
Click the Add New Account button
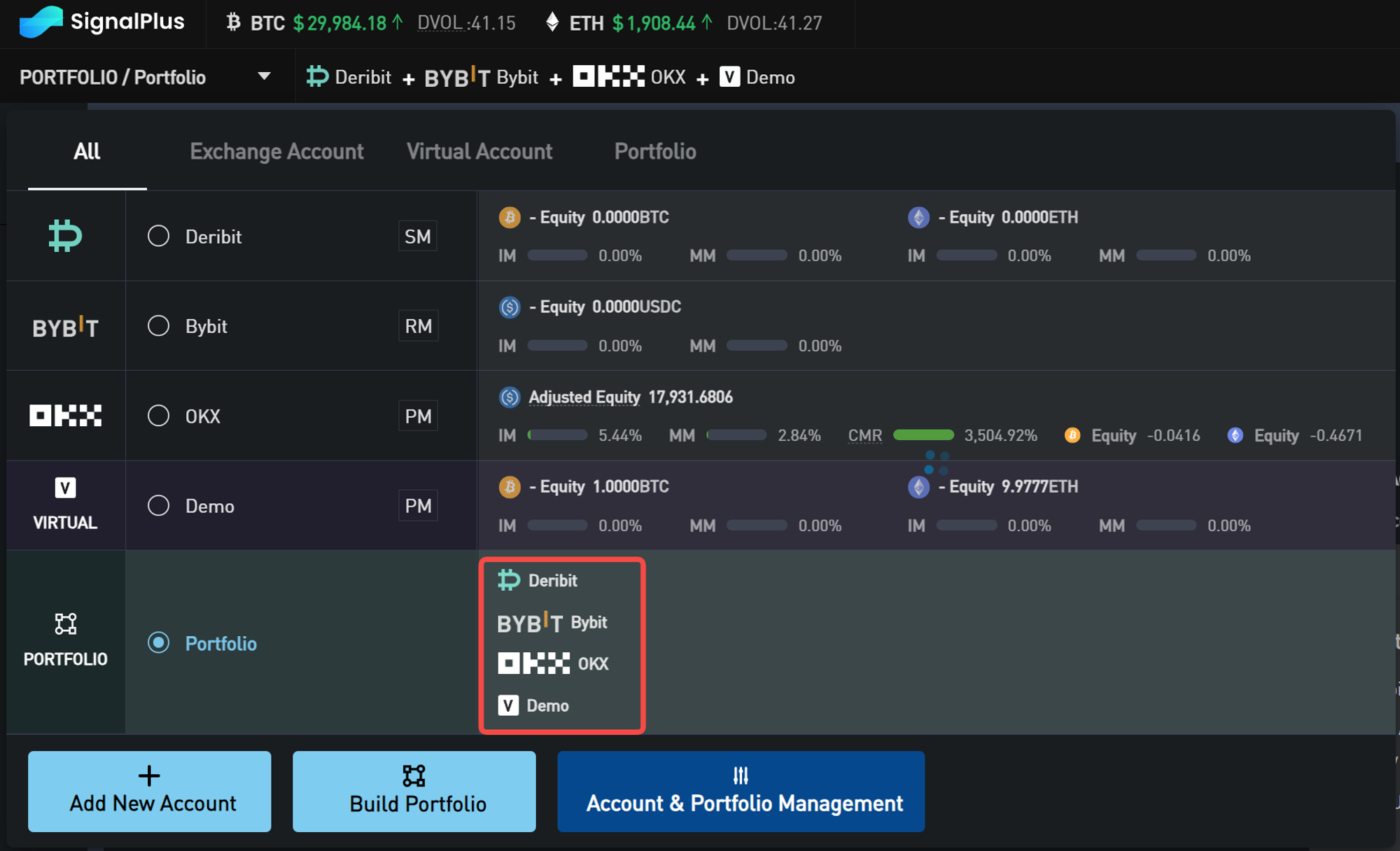(x=150, y=792)
